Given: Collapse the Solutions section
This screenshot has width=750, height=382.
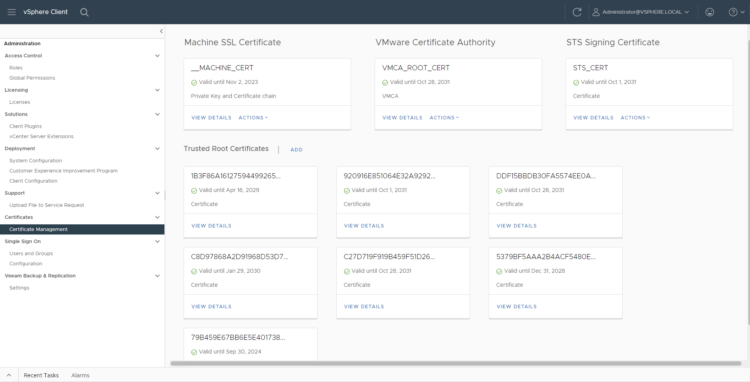Looking at the screenshot, I should click(157, 114).
